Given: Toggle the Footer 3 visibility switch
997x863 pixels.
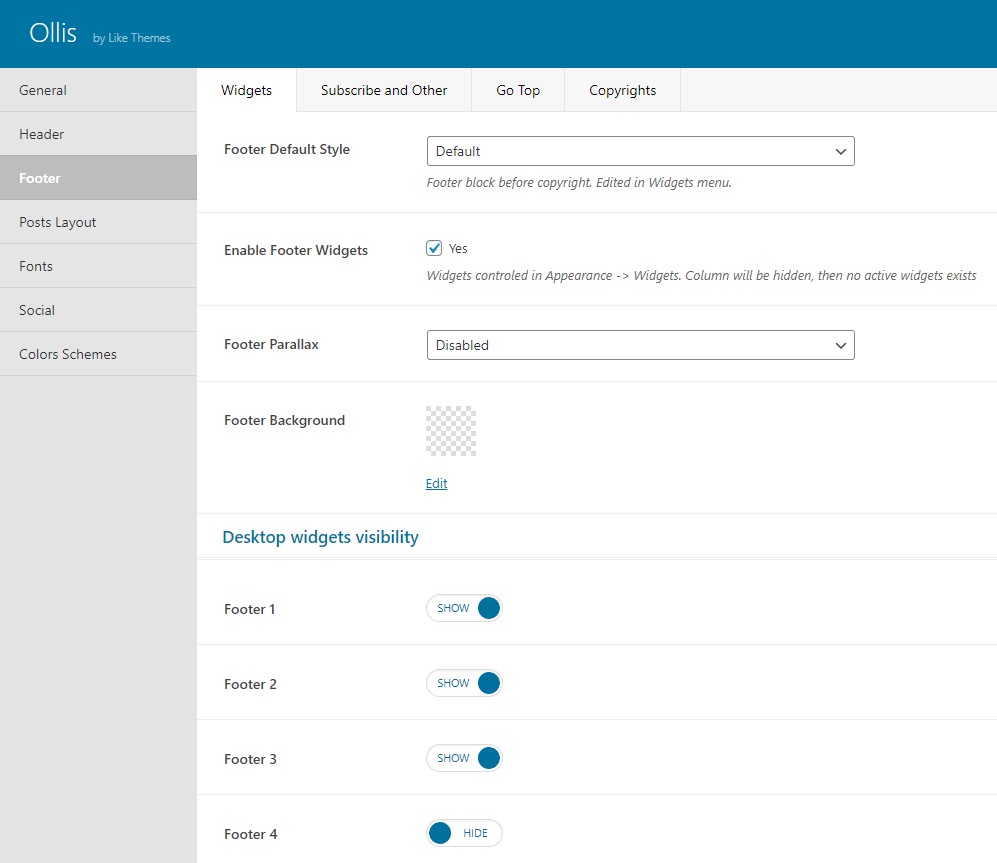Looking at the screenshot, I should click(464, 758).
